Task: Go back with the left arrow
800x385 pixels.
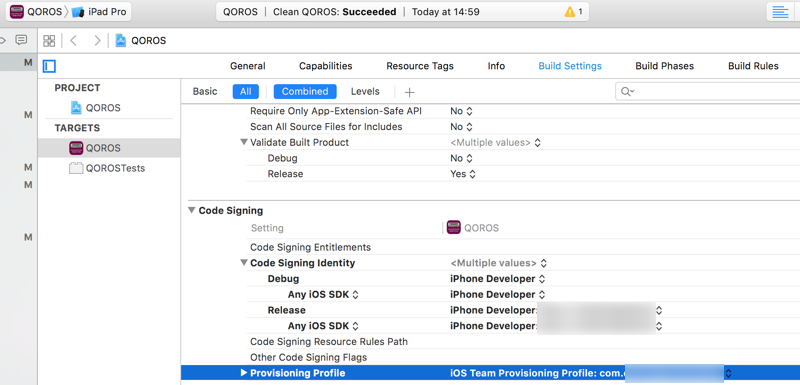Action: pyautogui.click(x=73, y=41)
